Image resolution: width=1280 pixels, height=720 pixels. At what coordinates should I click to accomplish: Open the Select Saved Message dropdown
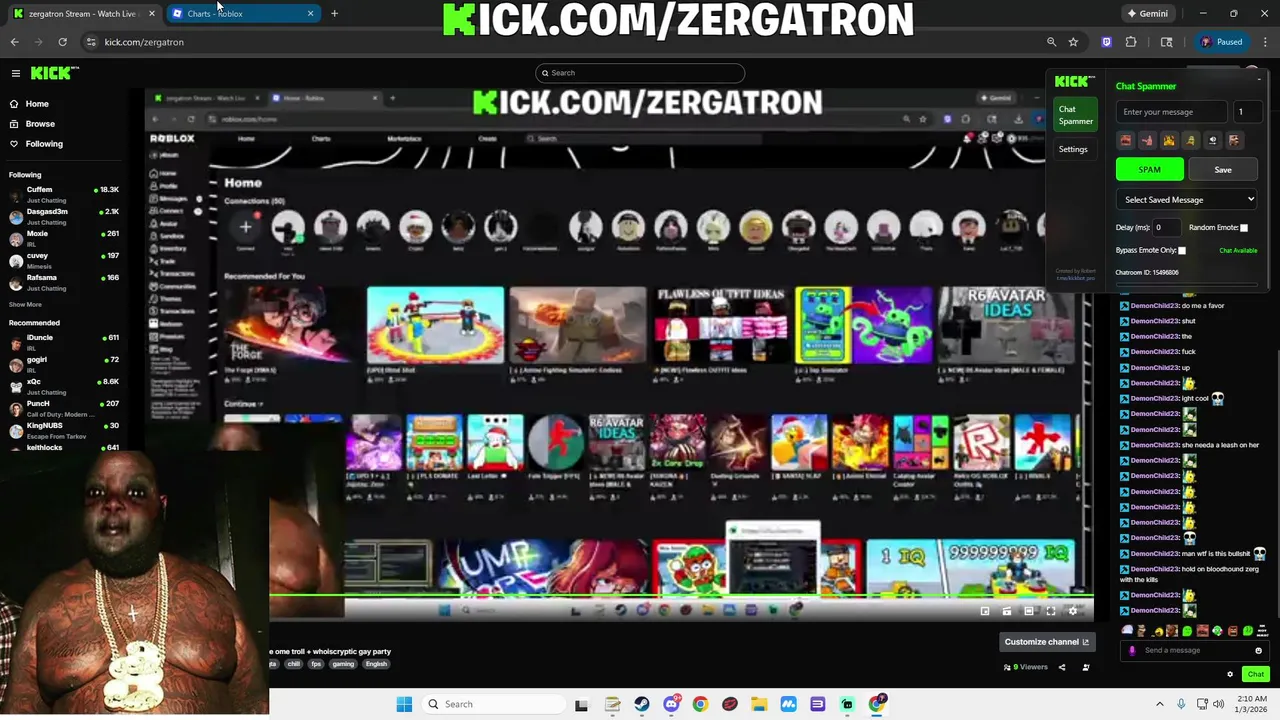click(x=1186, y=200)
